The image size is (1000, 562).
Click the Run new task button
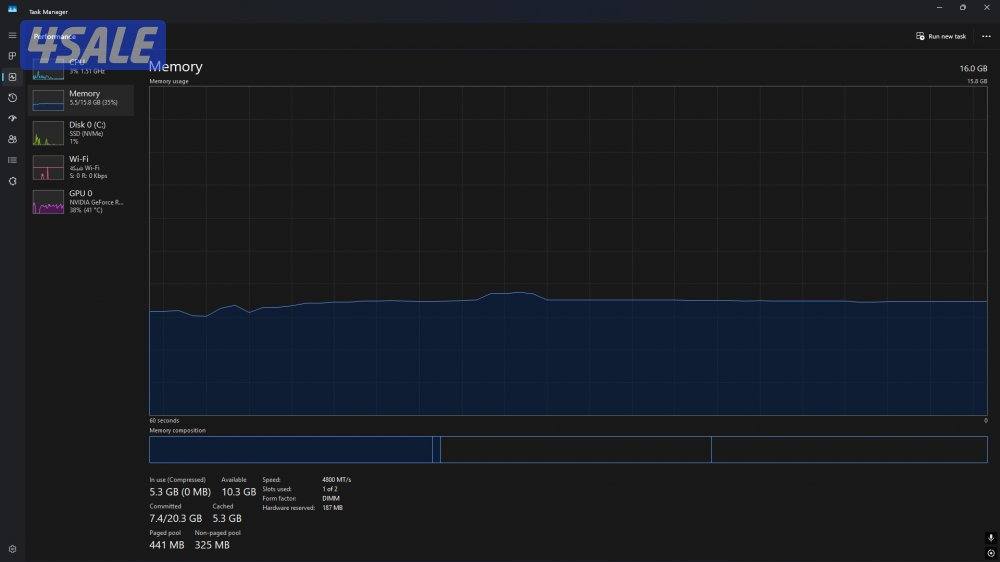click(941, 36)
